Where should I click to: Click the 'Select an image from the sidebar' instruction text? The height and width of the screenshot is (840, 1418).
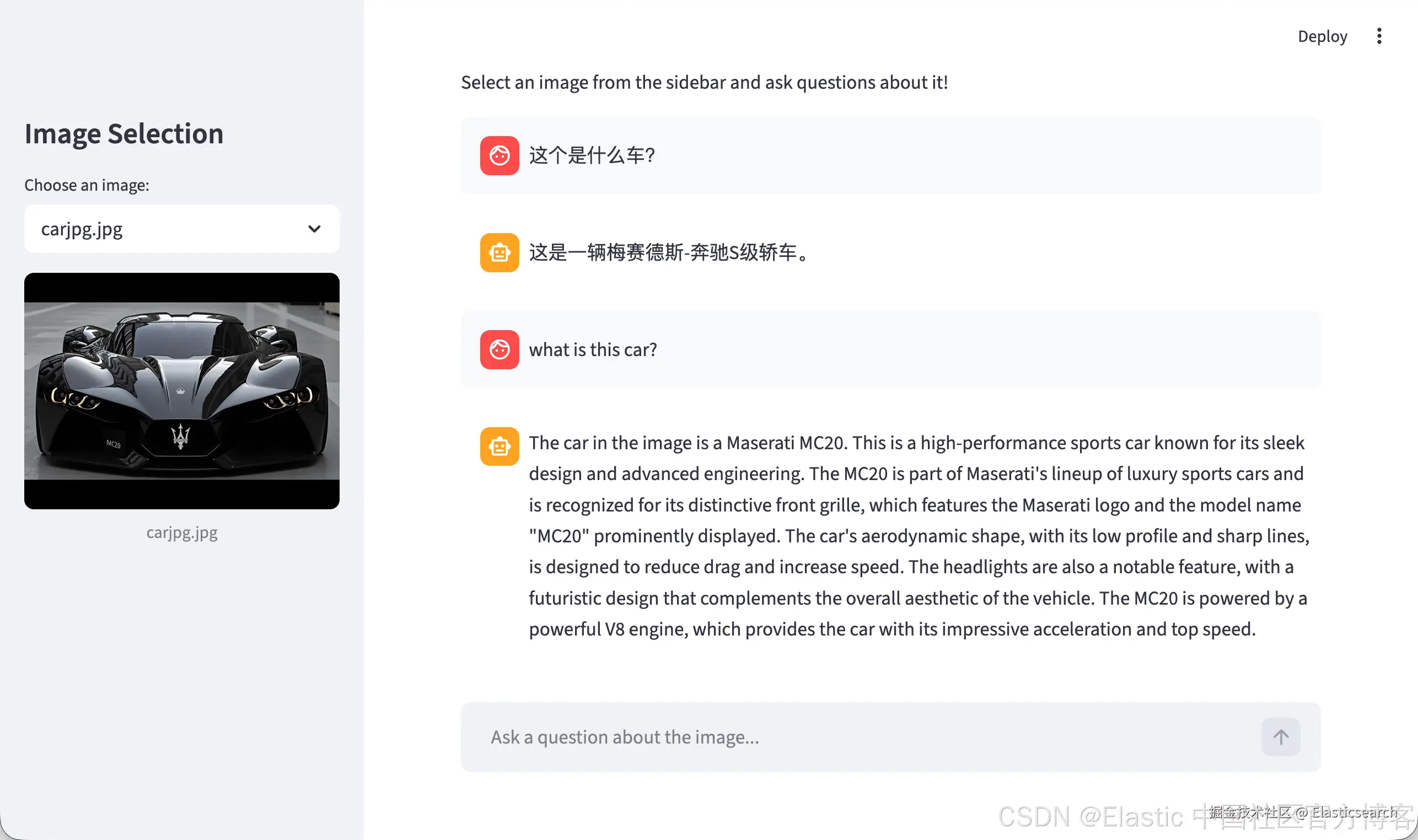pyautogui.click(x=704, y=83)
